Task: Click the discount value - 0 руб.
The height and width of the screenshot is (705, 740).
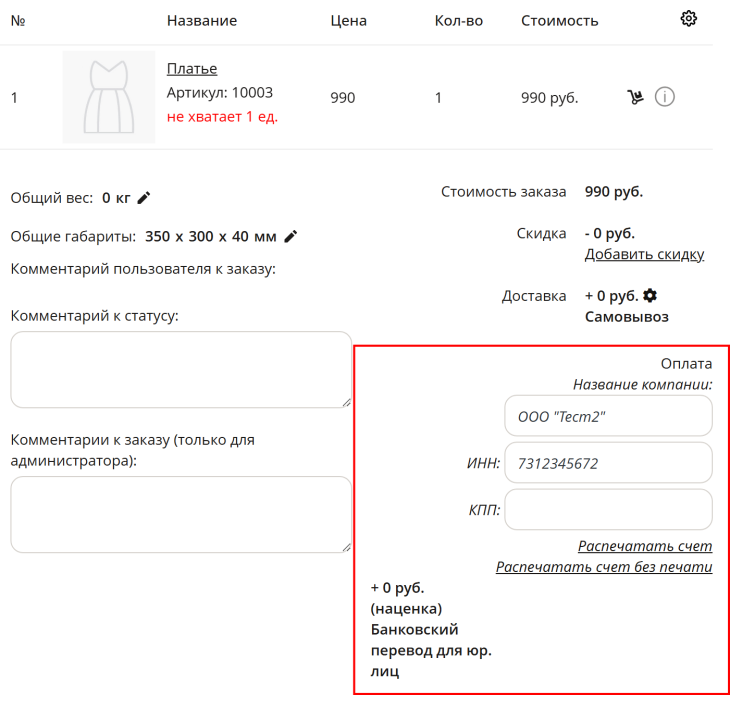Action: tap(610, 233)
